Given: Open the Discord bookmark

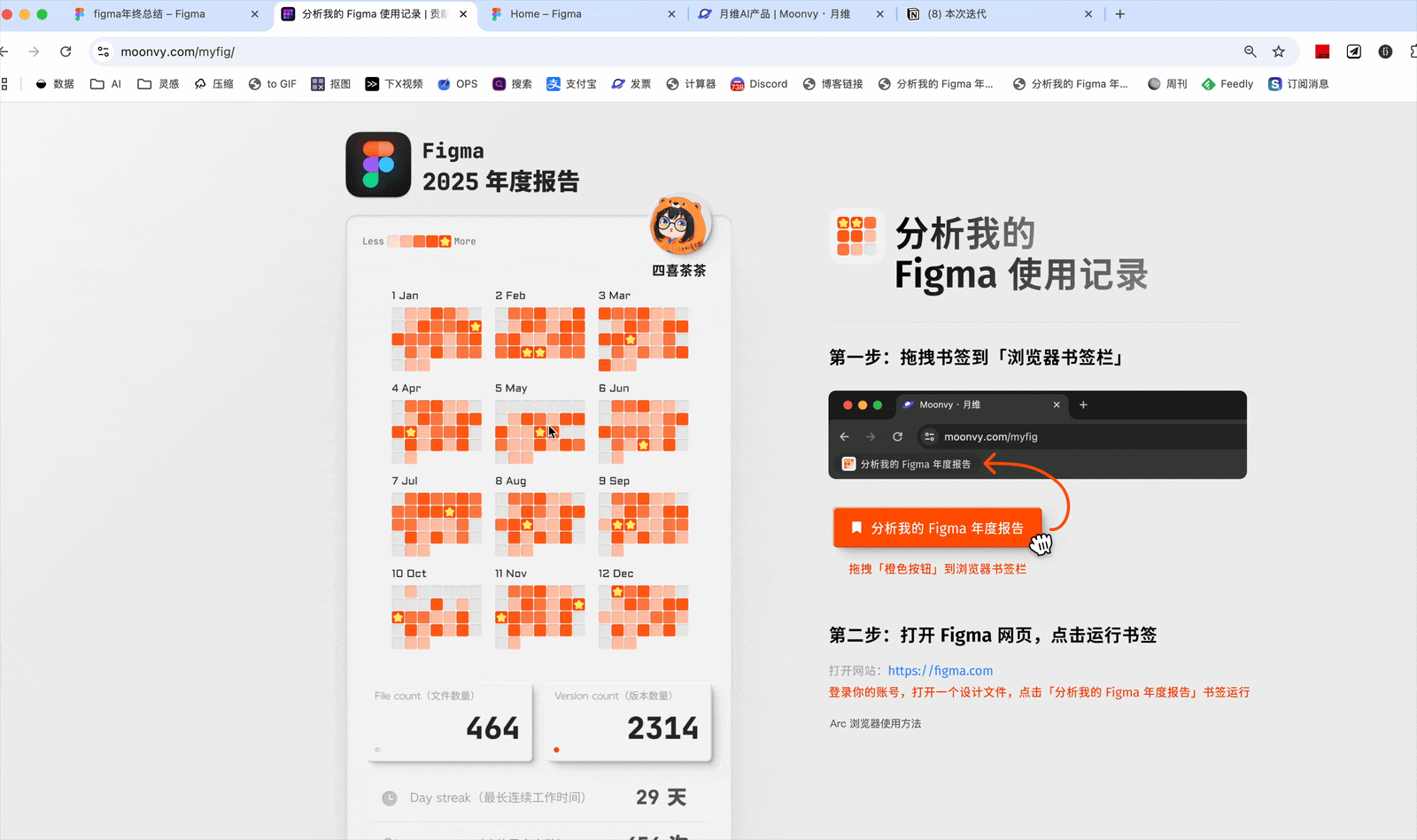Looking at the screenshot, I should coord(759,84).
